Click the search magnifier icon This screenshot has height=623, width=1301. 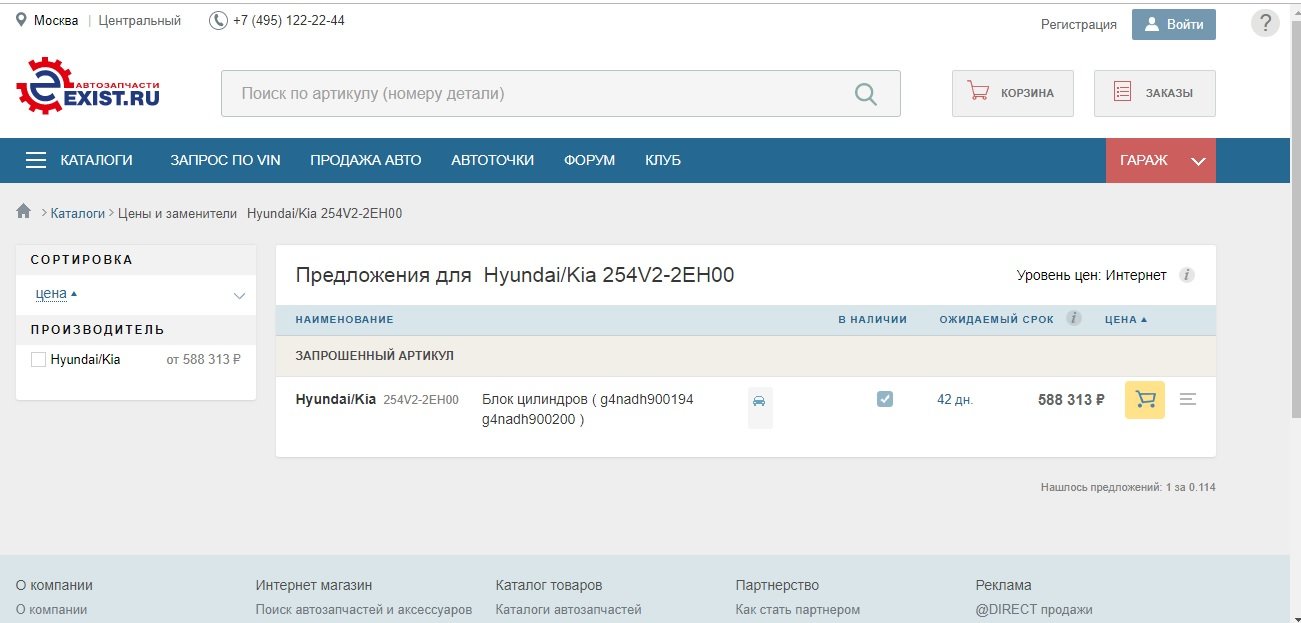coord(865,94)
